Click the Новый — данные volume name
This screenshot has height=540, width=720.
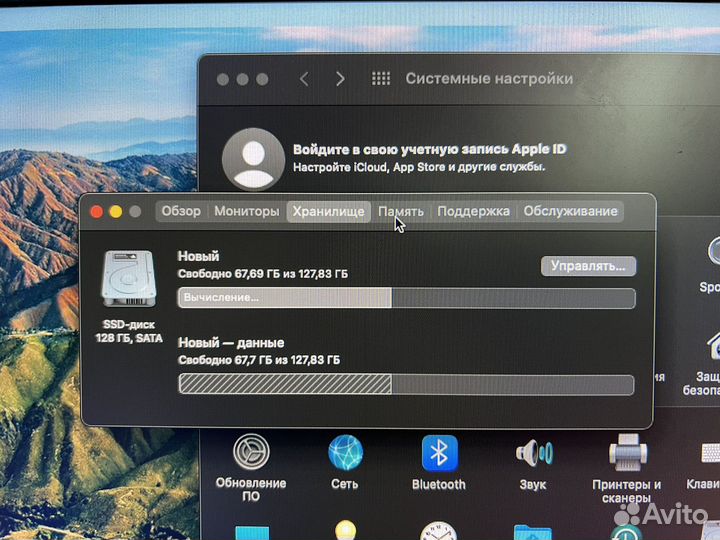231,343
